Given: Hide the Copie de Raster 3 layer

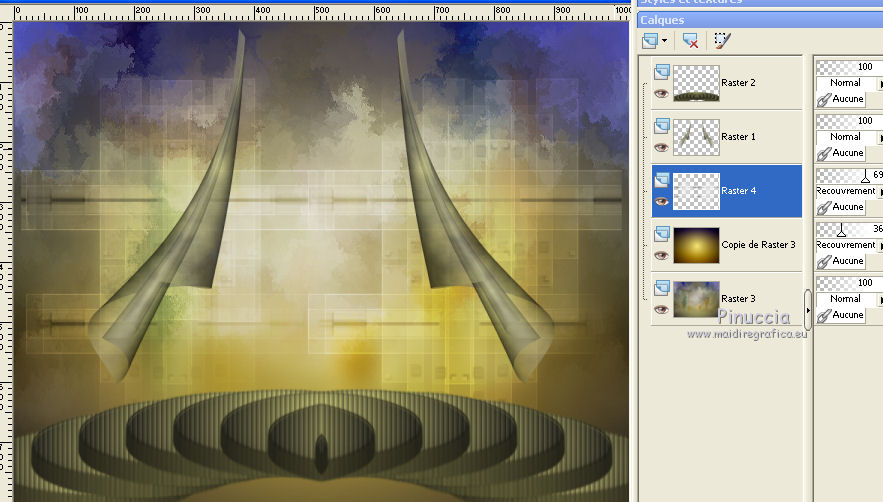Looking at the screenshot, I should pyautogui.click(x=662, y=256).
